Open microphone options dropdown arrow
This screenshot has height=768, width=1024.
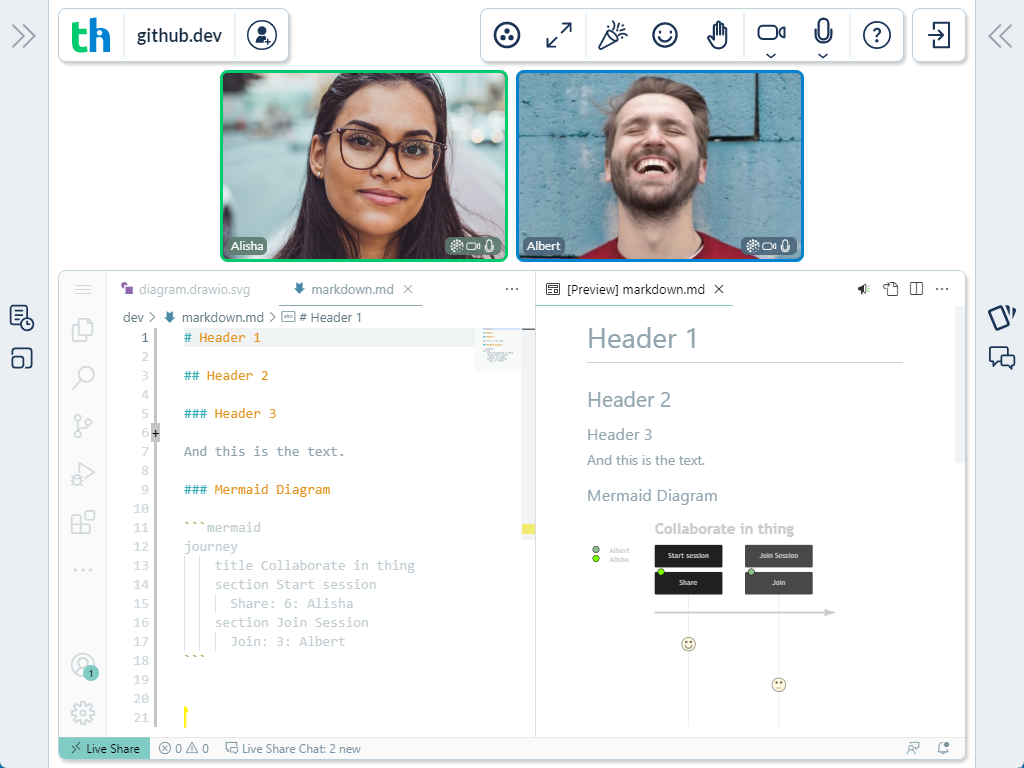point(824,56)
